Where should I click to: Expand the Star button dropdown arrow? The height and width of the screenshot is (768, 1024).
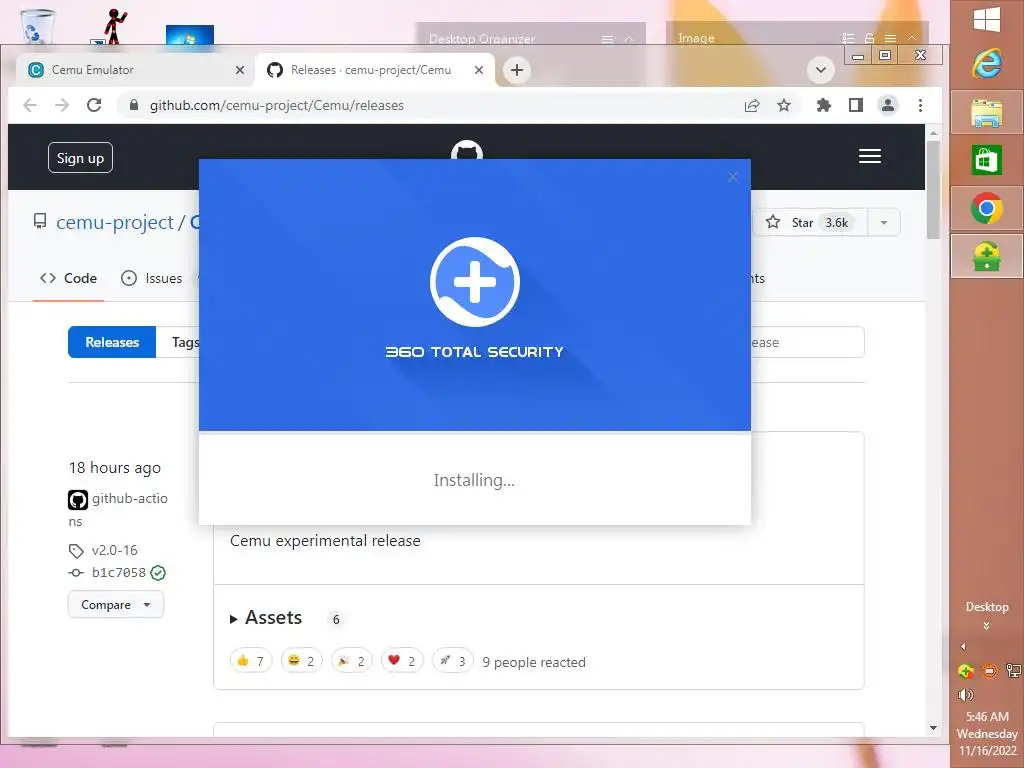(884, 223)
